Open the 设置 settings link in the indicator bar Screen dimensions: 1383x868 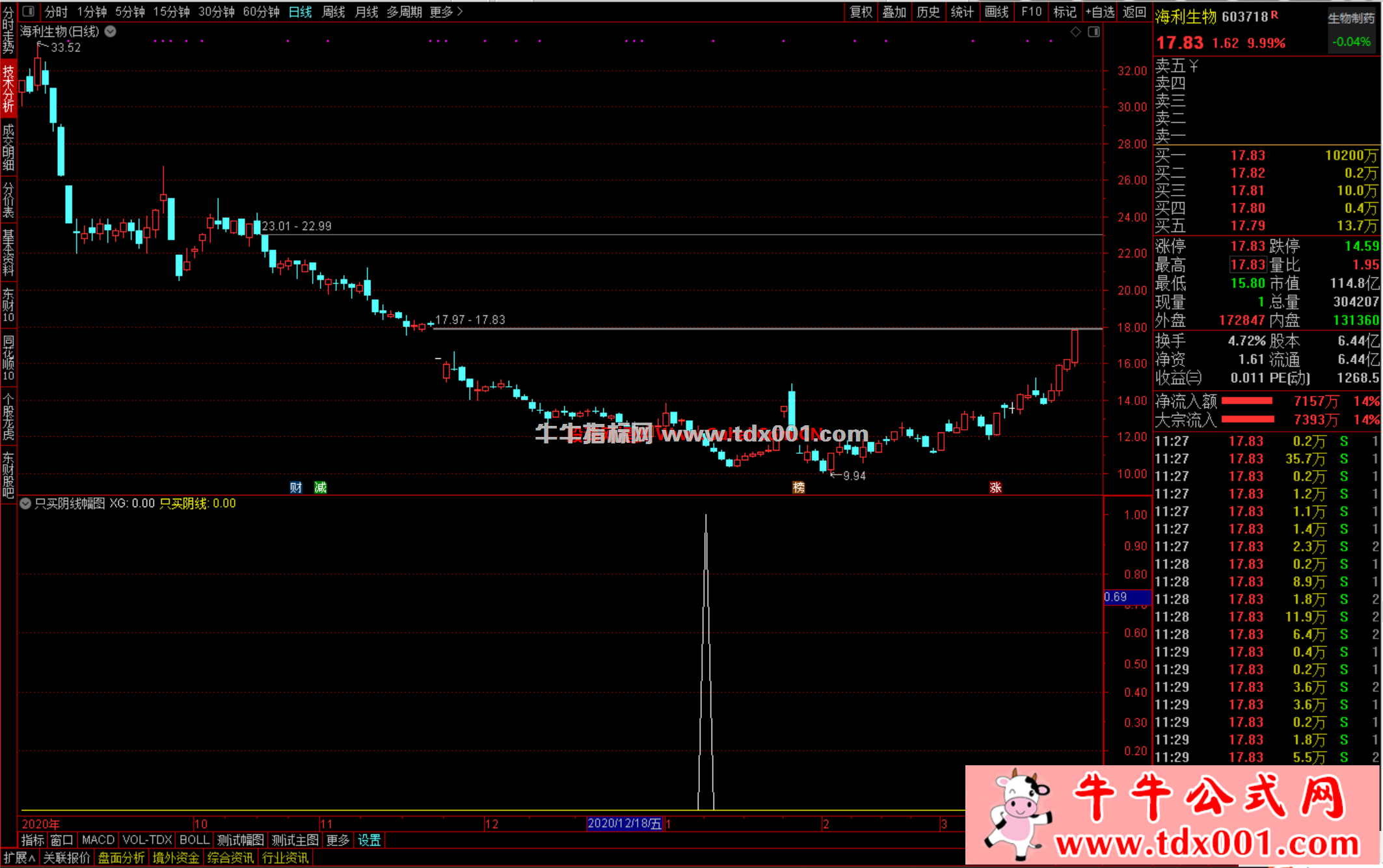point(369,840)
